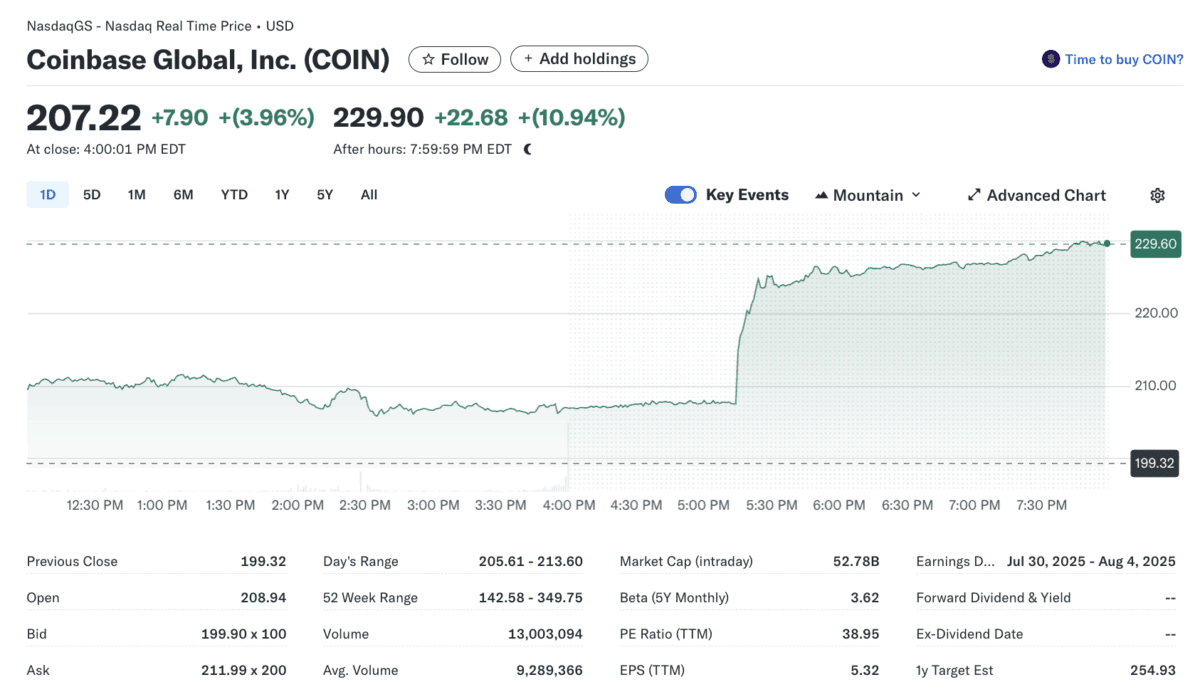
Task: Click the NasdaqGS Real Time Price header text
Action: (x=160, y=26)
